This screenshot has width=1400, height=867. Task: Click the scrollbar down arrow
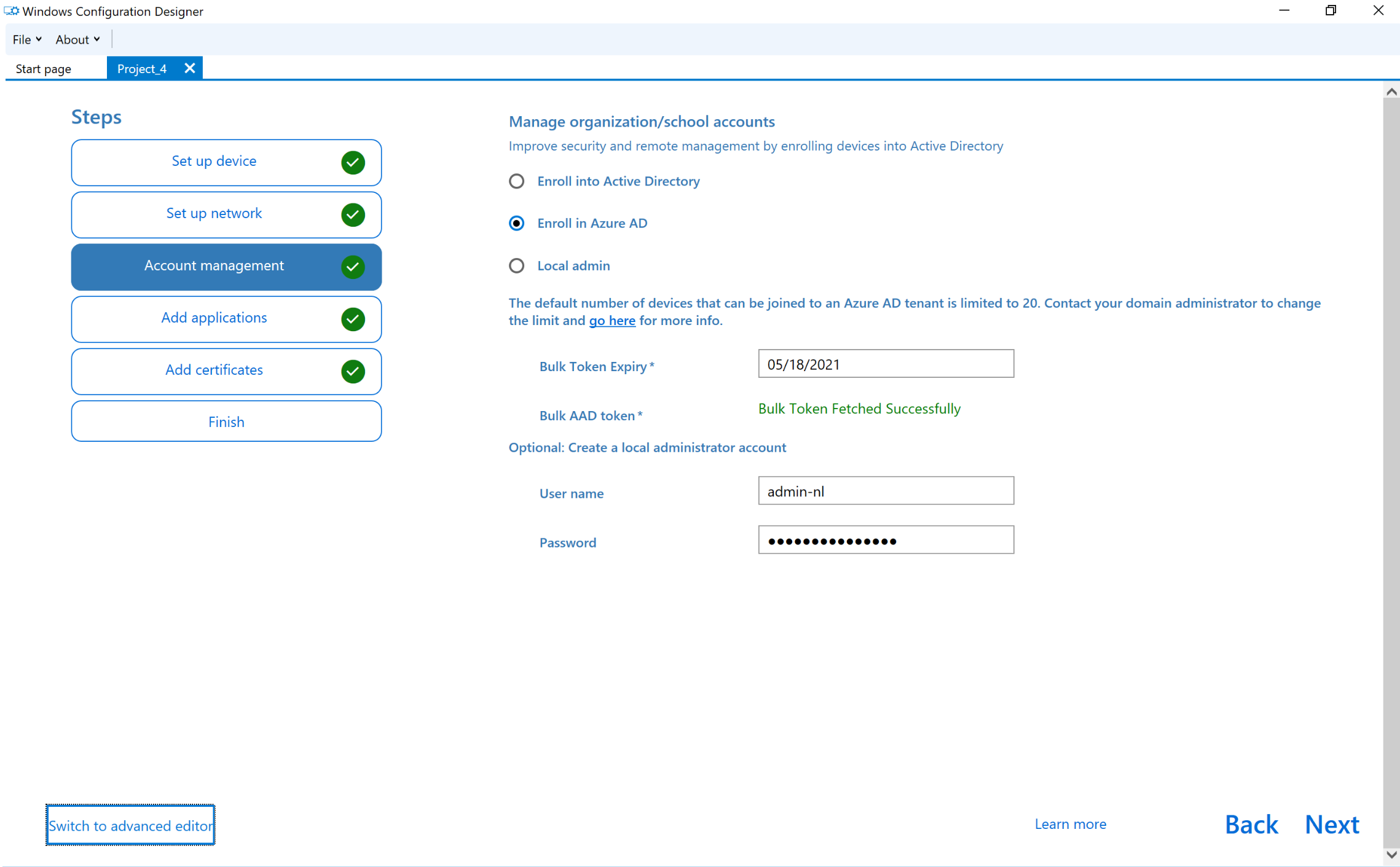[x=1391, y=855]
